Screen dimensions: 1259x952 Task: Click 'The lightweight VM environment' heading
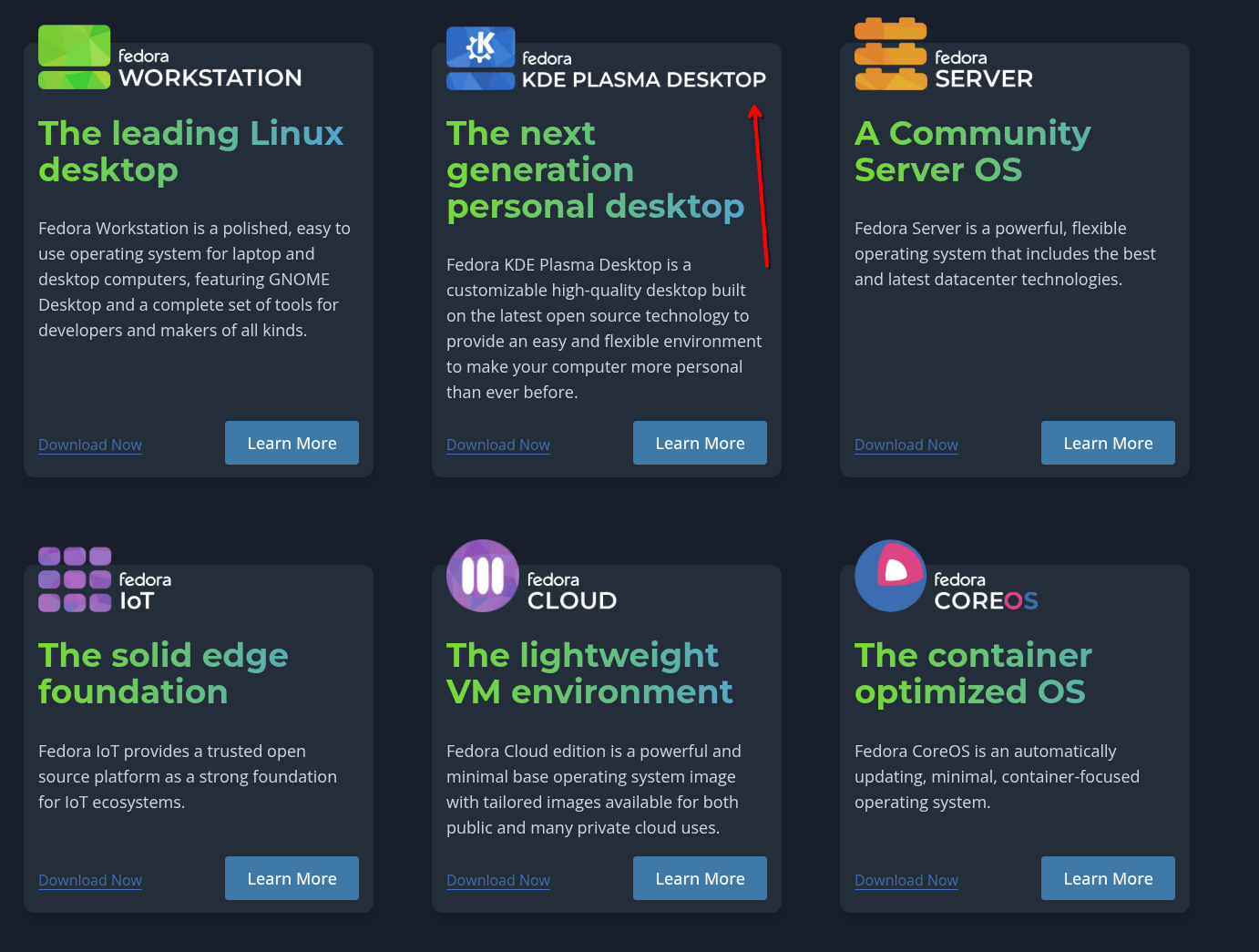(590, 673)
